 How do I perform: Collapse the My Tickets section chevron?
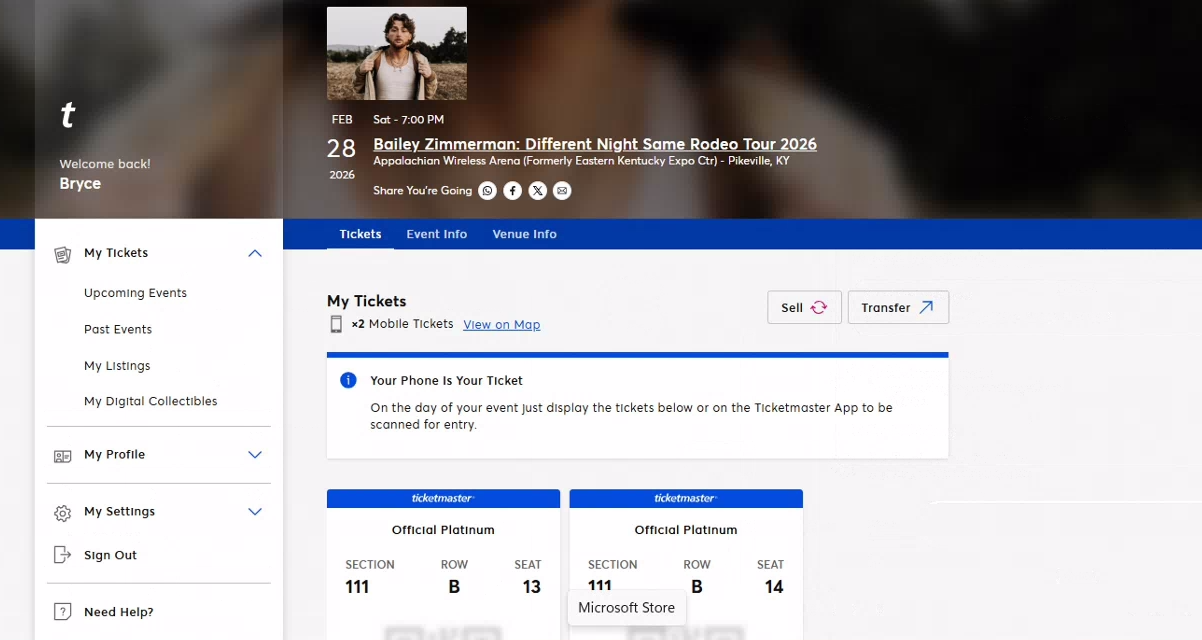click(255, 254)
